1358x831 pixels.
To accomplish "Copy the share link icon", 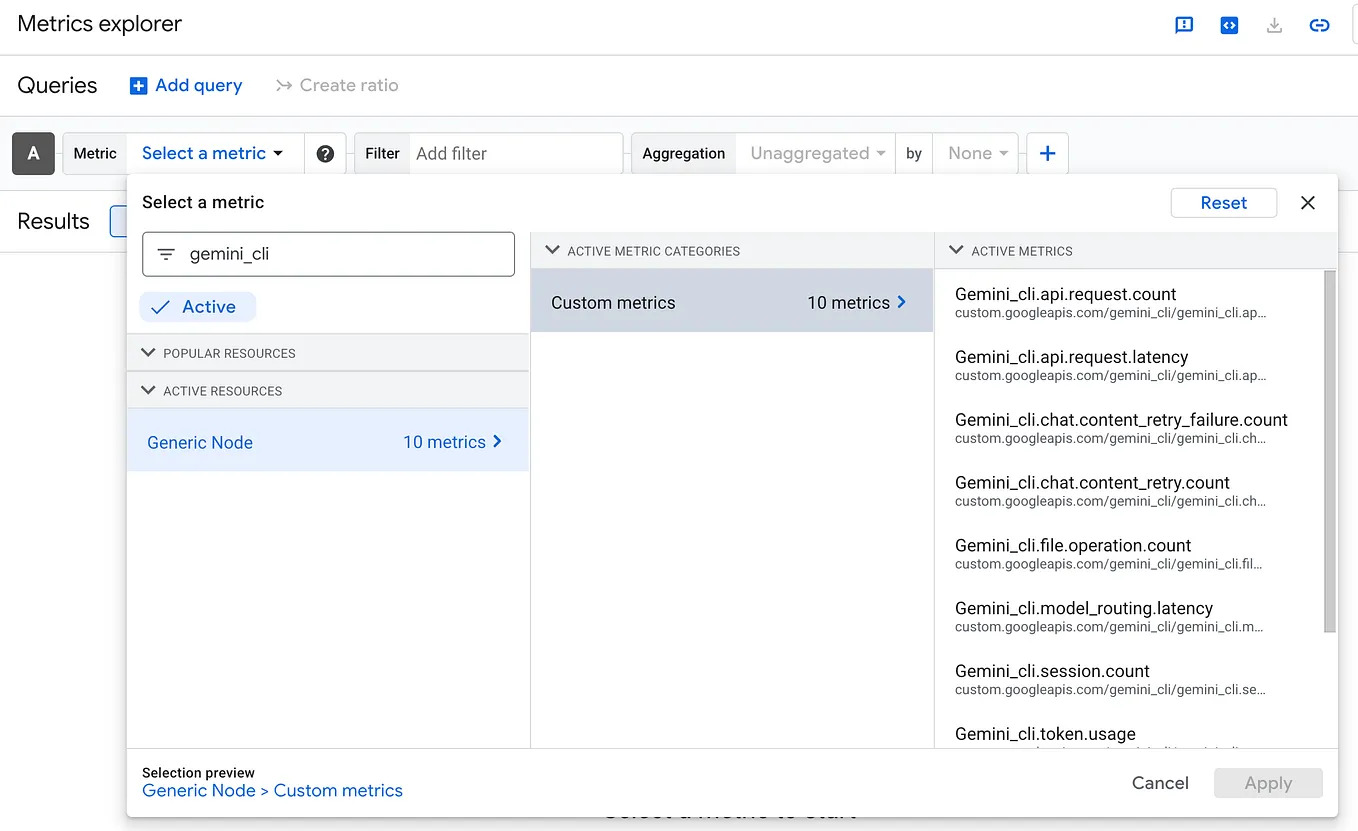I will pyautogui.click(x=1319, y=25).
